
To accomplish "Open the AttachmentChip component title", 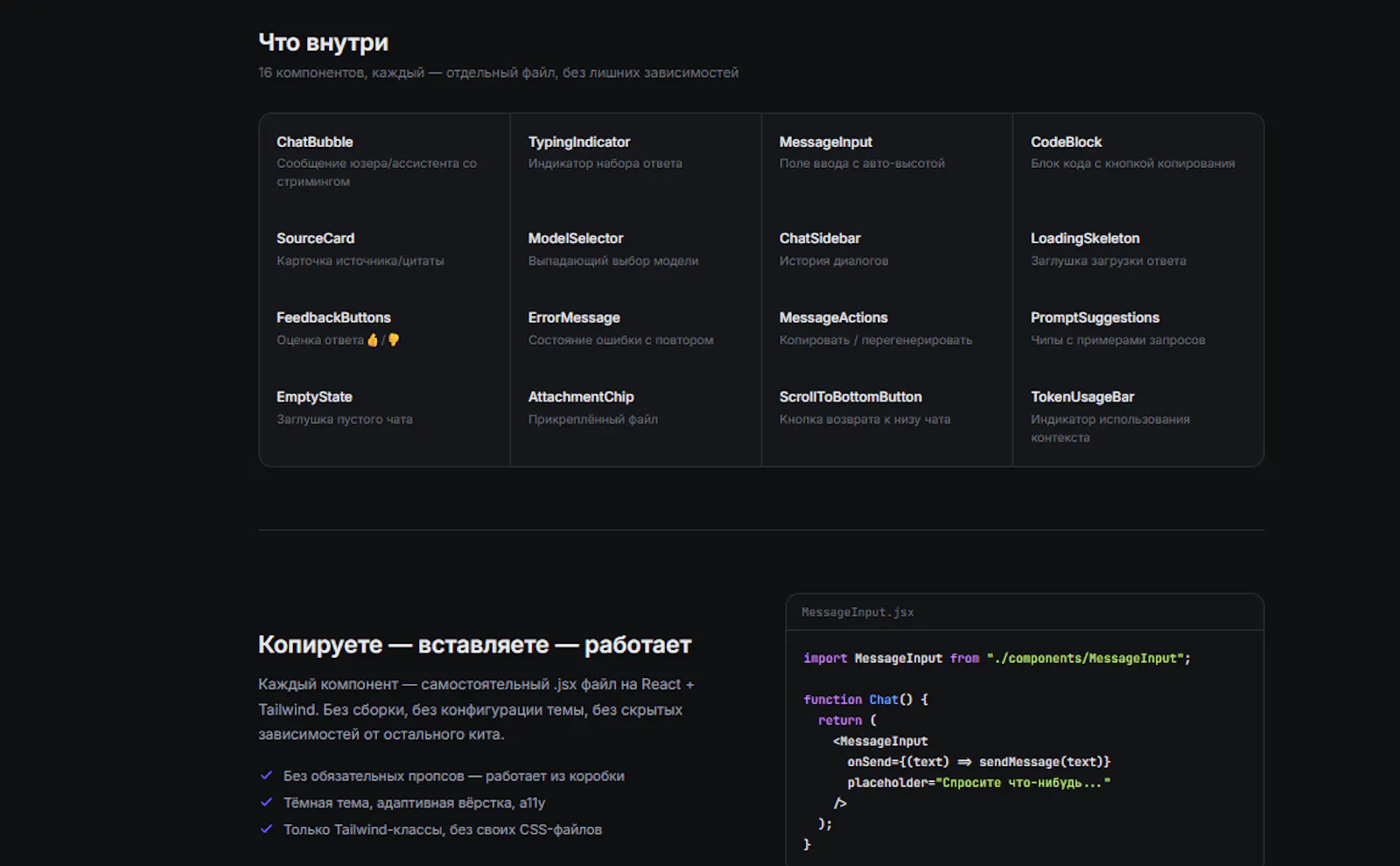I will (x=581, y=396).
